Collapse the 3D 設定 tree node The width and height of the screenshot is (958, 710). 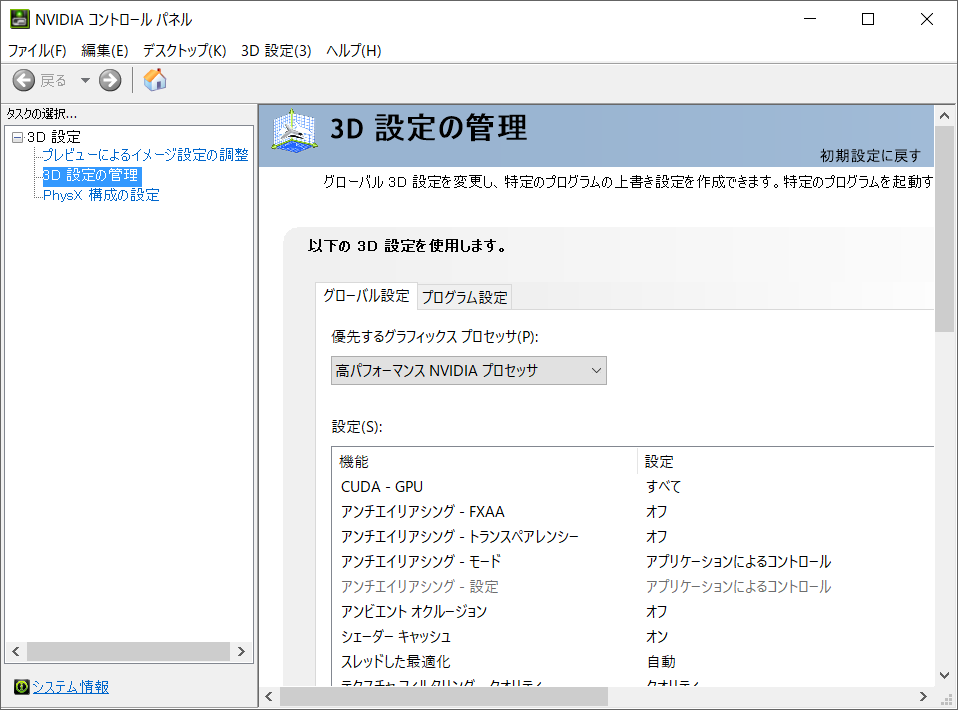(17, 137)
